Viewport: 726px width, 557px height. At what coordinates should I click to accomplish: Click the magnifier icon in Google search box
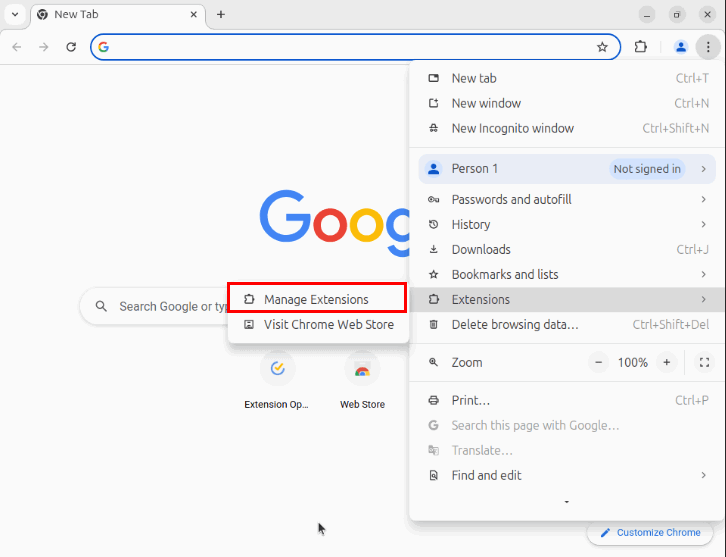[x=101, y=307]
